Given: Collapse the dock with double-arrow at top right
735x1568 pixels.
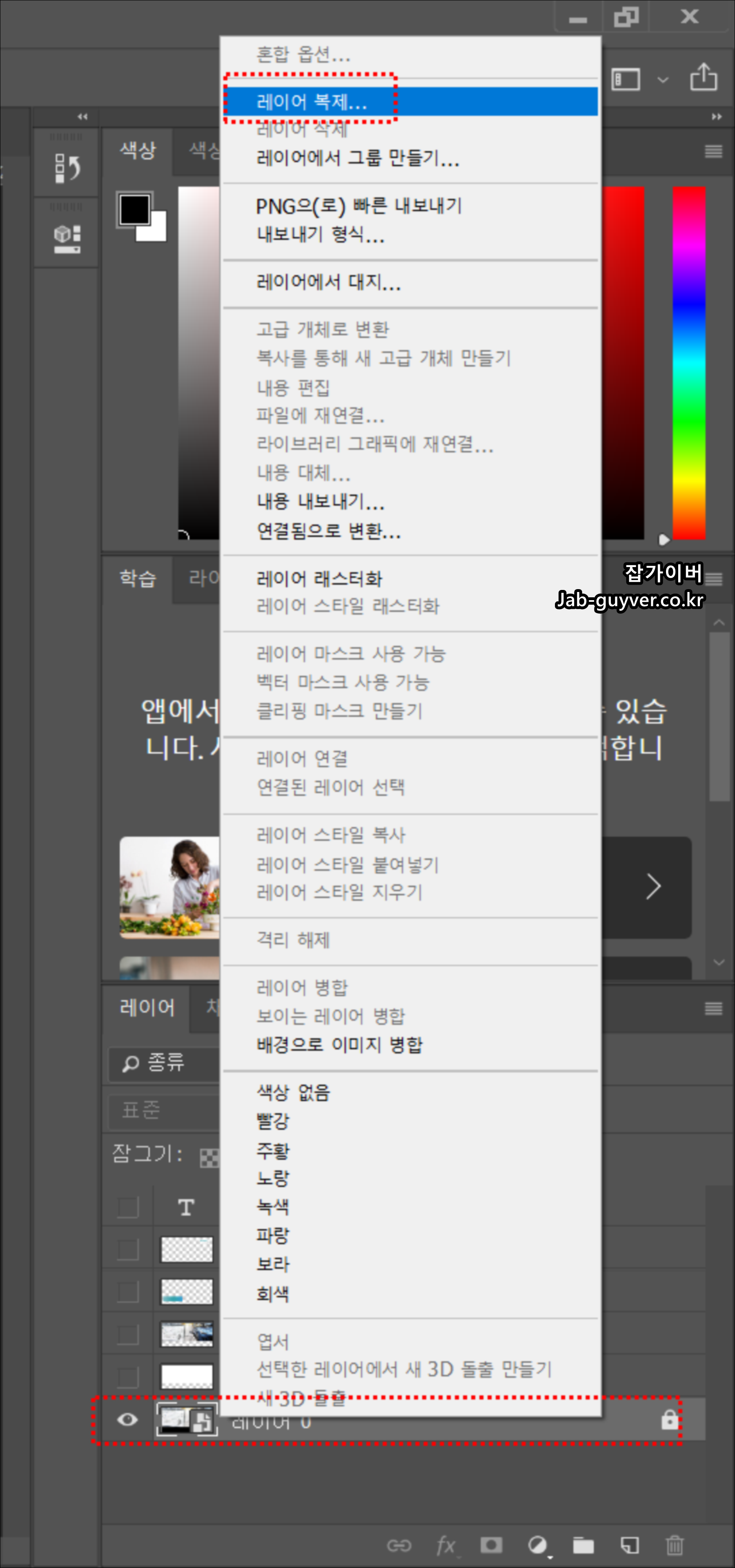Looking at the screenshot, I should pyautogui.click(x=717, y=116).
